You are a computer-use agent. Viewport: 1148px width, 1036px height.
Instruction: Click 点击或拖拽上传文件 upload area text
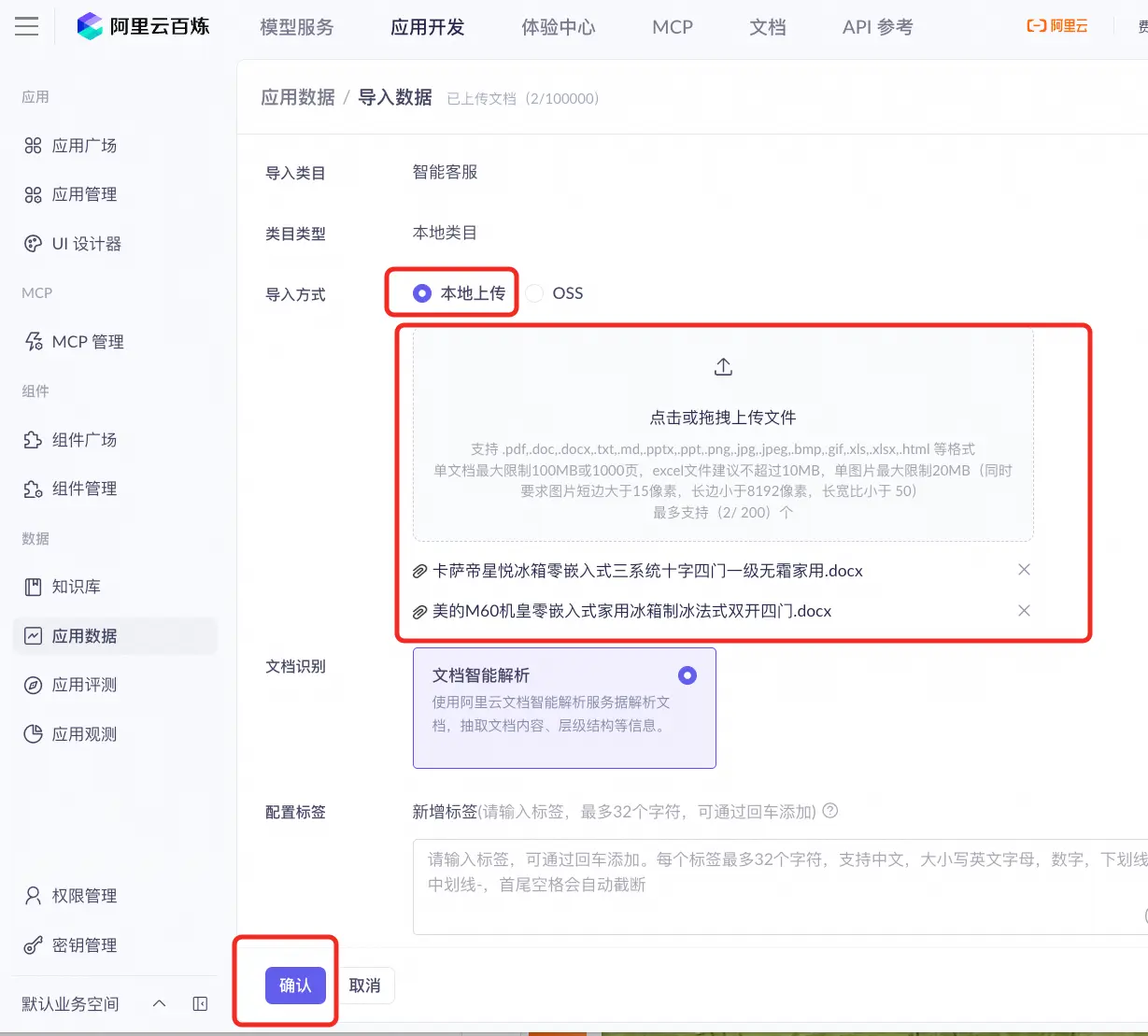click(723, 418)
